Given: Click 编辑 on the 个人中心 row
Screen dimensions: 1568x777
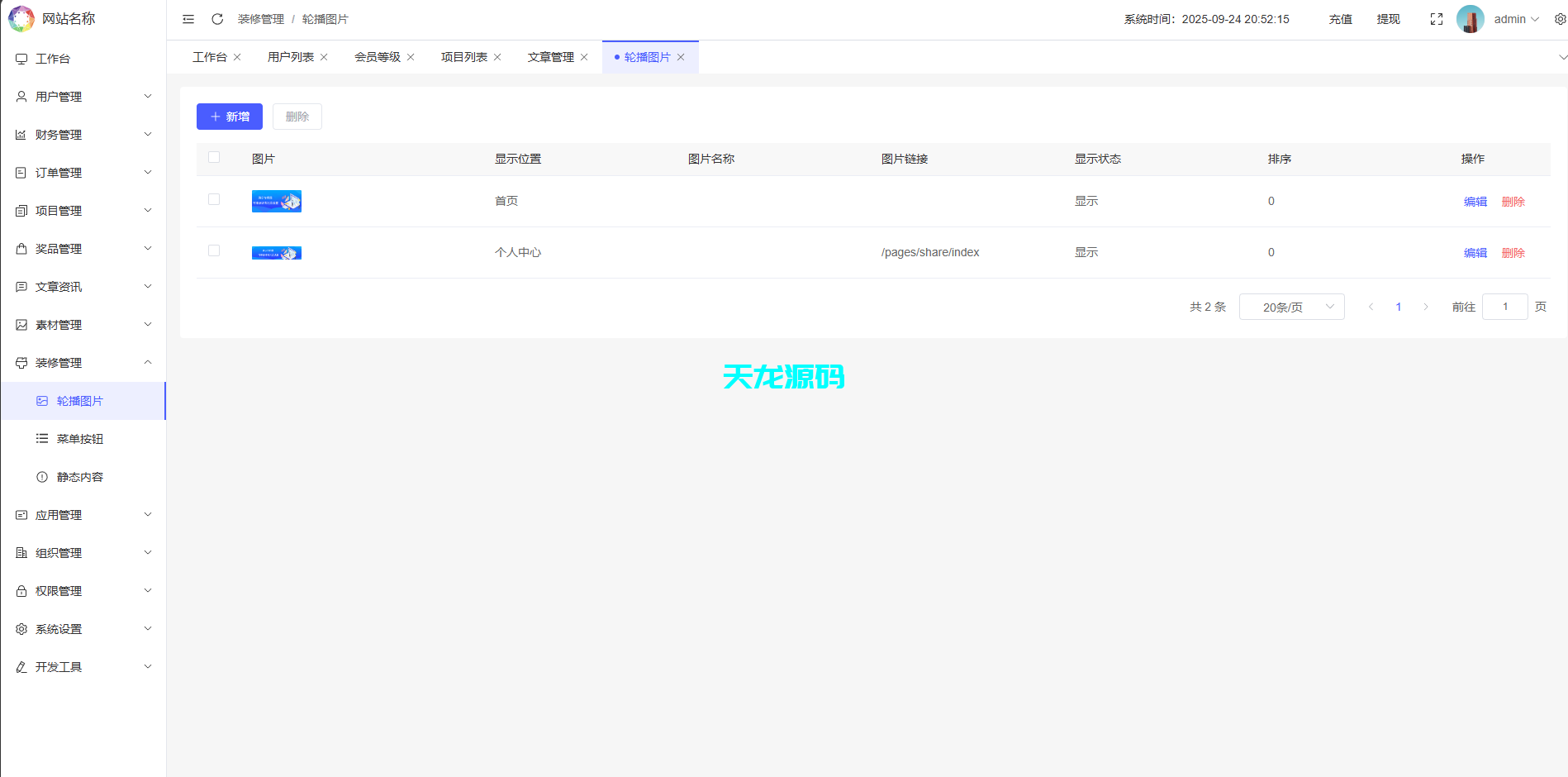Looking at the screenshot, I should click(x=1475, y=252).
